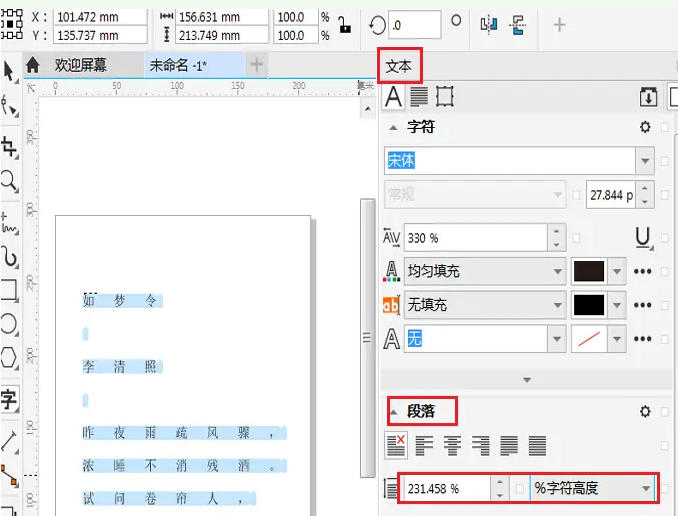Show paragraph properties icon in text docker
The width and height of the screenshot is (678, 516).
click(x=419, y=96)
